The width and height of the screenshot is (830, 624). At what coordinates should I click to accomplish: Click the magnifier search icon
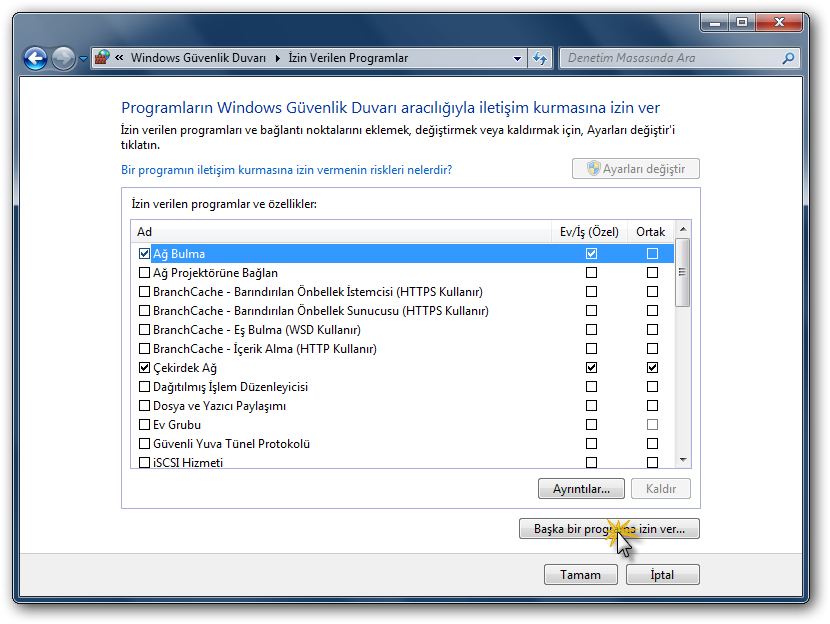click(x=788, y=58)
